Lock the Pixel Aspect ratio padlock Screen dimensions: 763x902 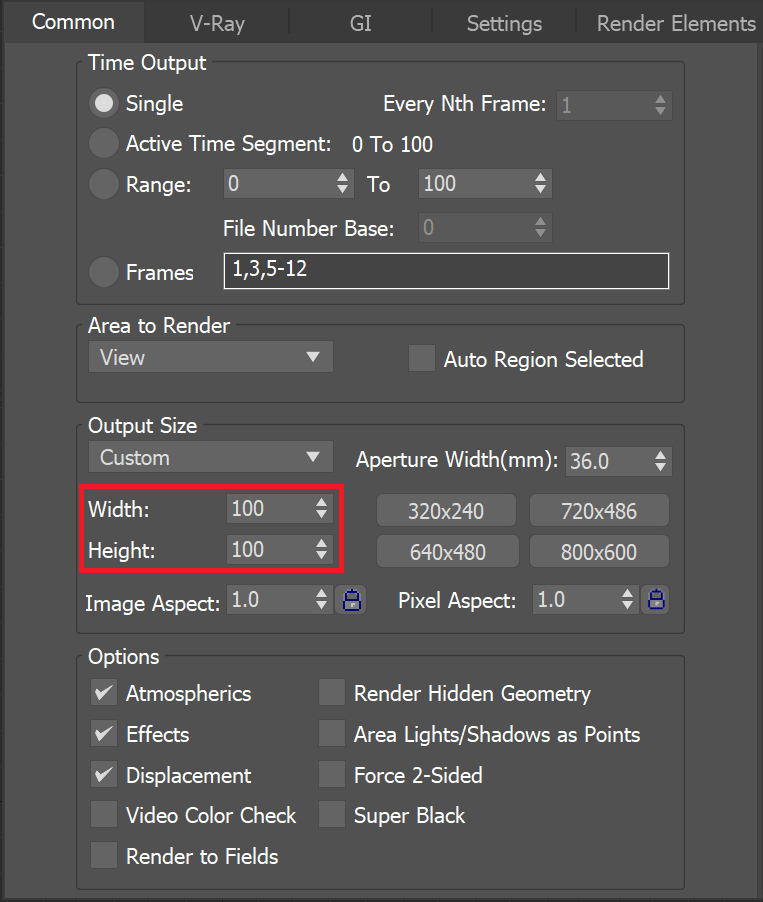(655, 599)
